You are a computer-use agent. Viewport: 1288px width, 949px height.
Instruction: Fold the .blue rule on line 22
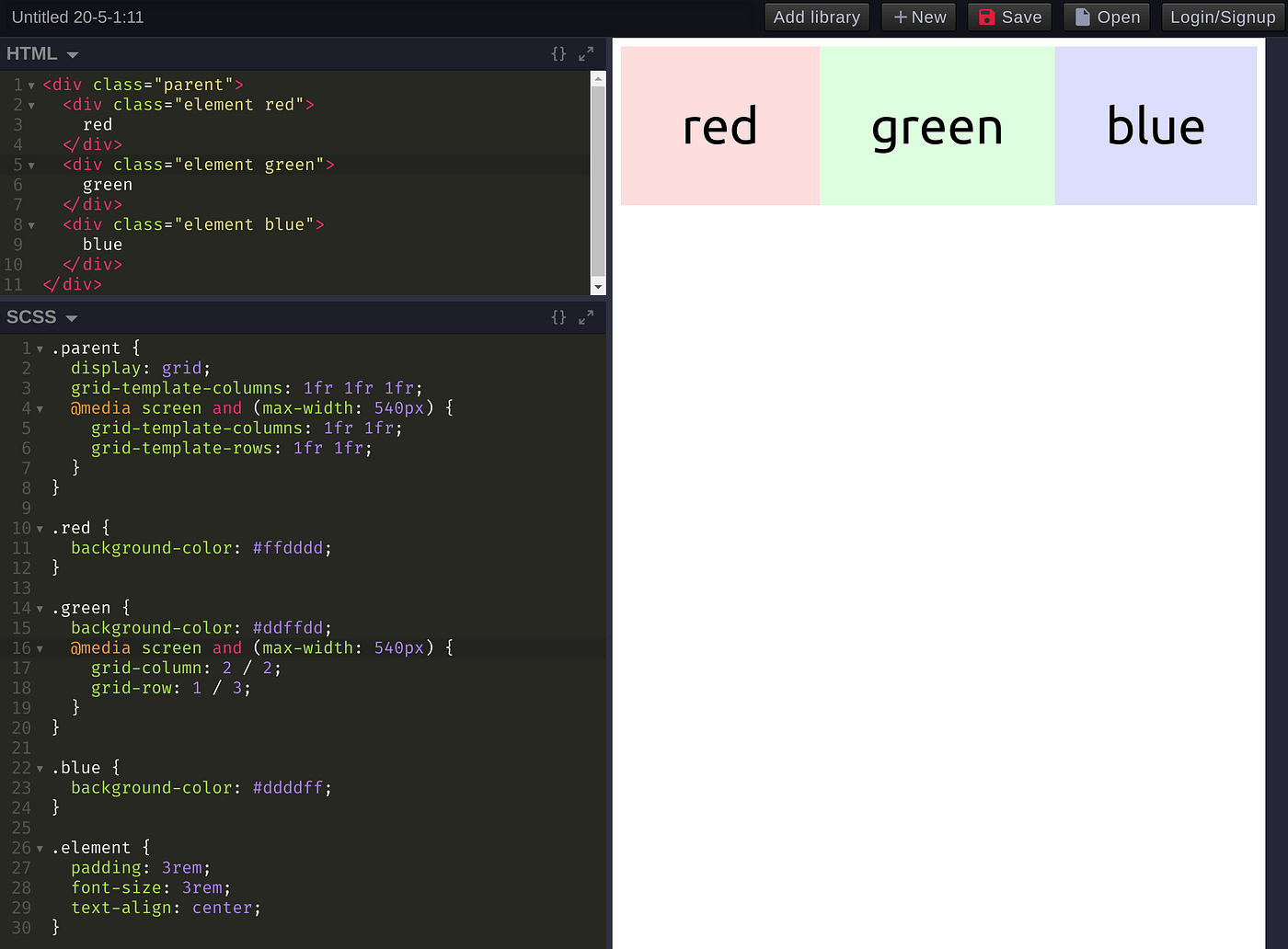40,769
